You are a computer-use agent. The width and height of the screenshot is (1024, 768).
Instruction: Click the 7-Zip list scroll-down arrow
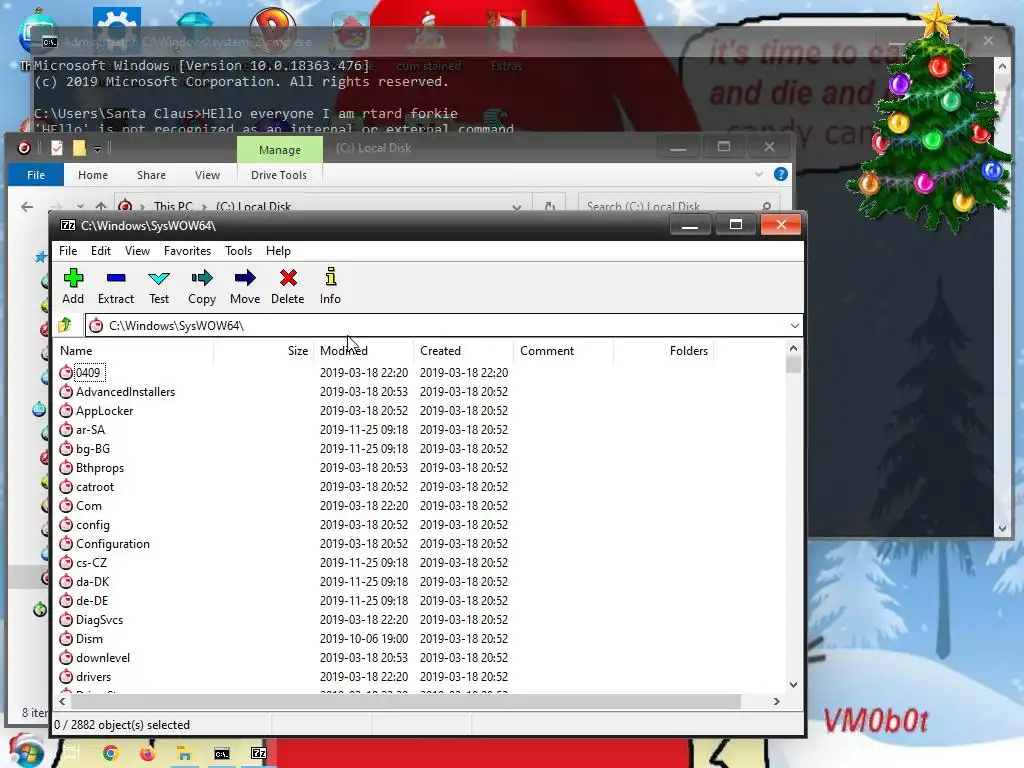[x=793, y=684]
